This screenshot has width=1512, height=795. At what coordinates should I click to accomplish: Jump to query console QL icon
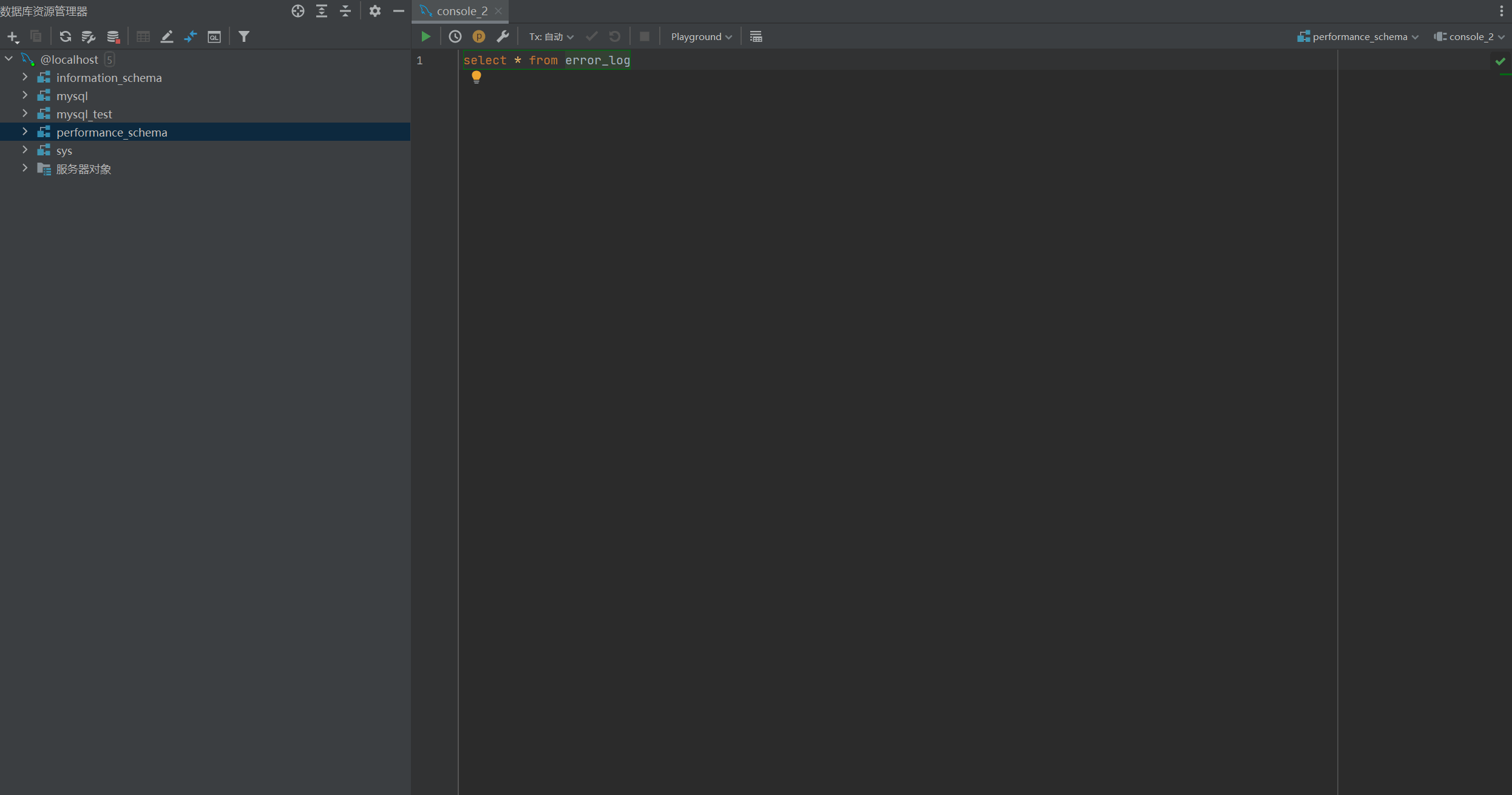pos(214,36)
